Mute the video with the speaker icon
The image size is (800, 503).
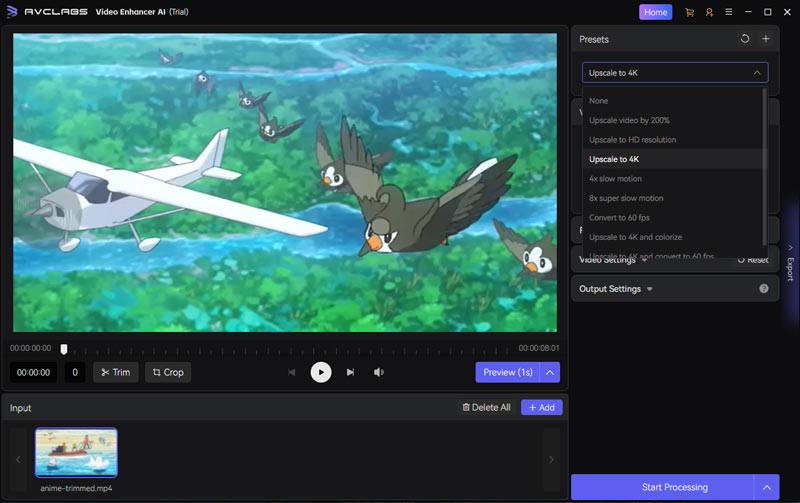pos(379,372)
